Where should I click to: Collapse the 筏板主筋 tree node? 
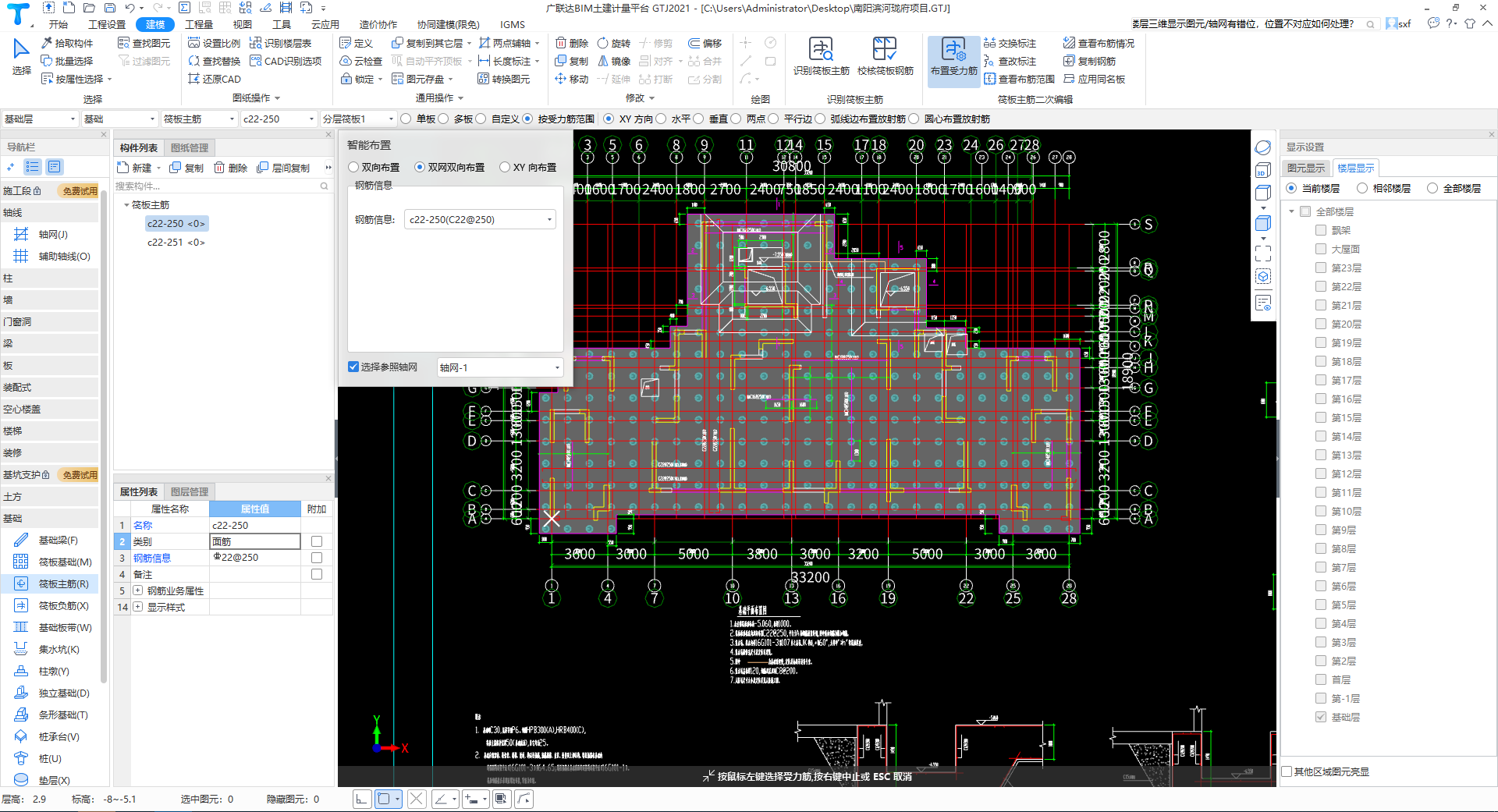click(126, 204)
